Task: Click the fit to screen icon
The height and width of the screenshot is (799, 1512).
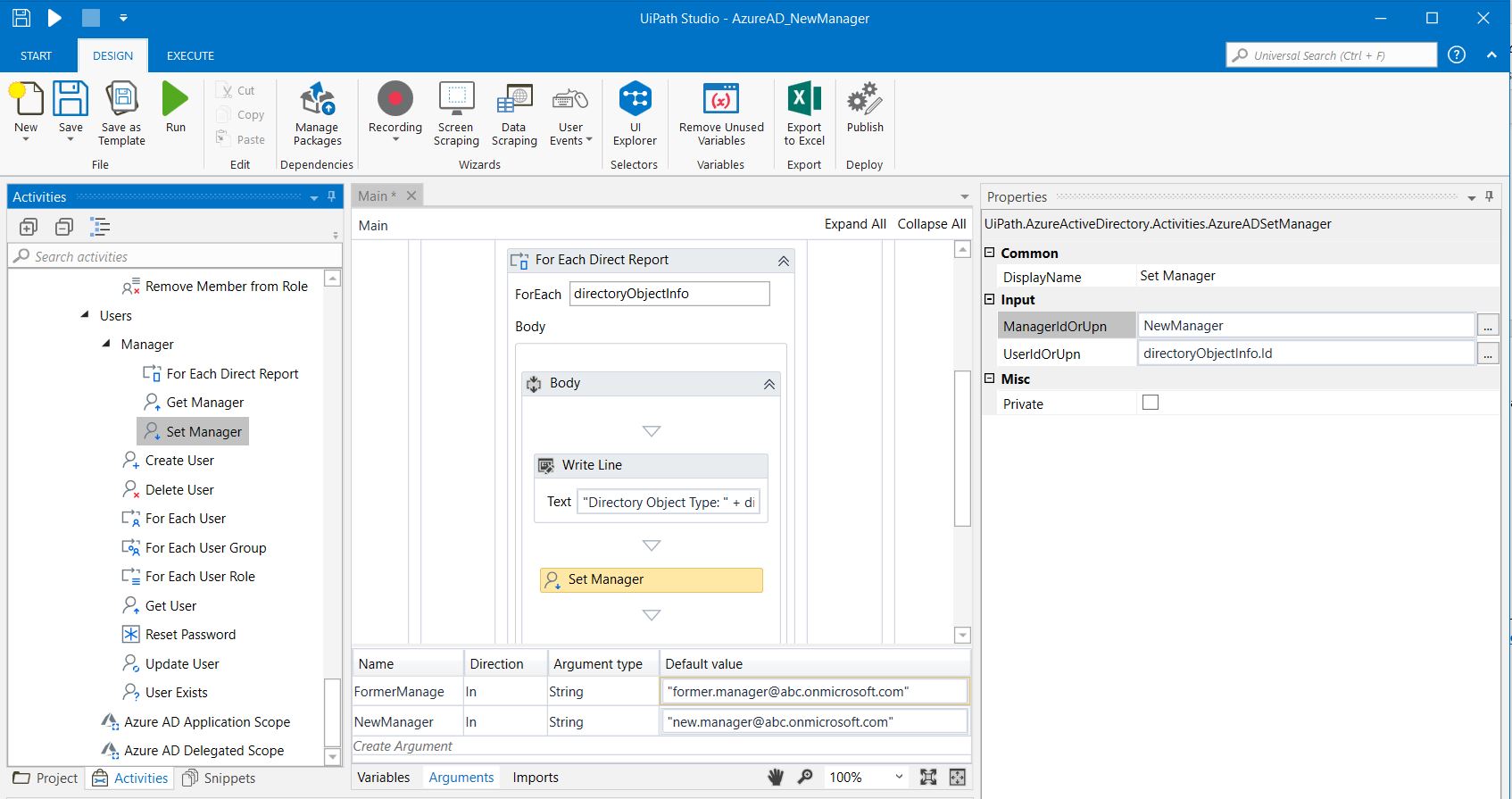Action: coord(928,777)
